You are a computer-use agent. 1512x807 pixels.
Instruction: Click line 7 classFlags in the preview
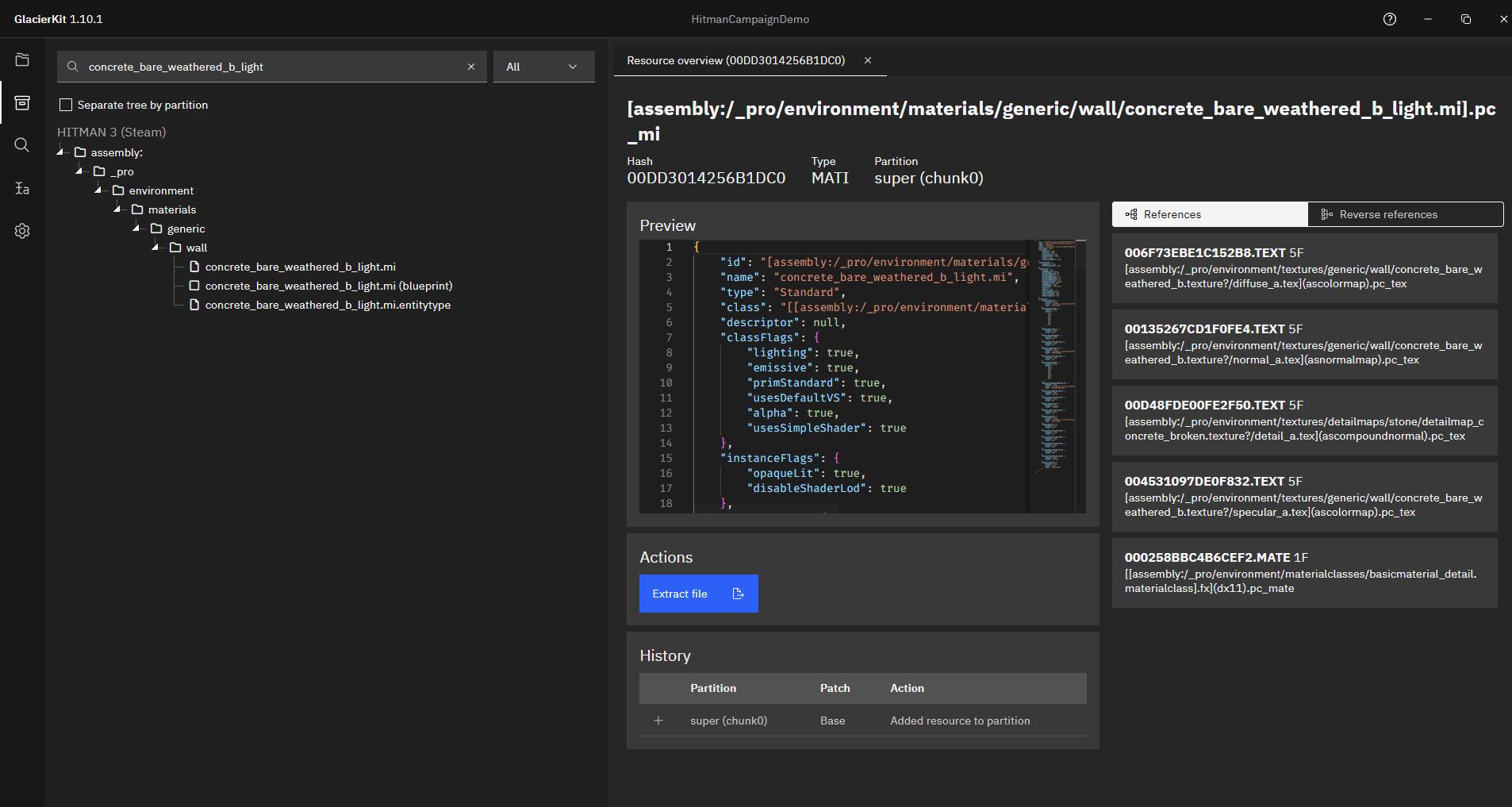coord(769,337)
